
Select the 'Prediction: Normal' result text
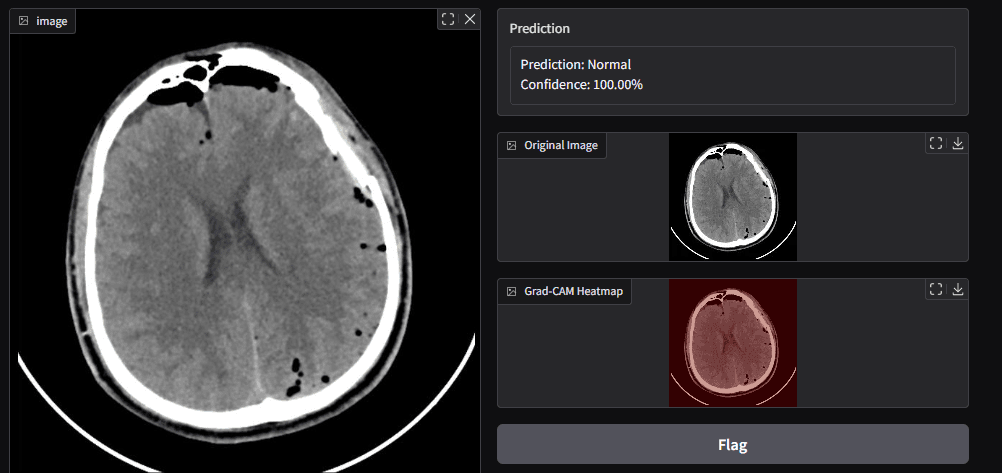575,65
